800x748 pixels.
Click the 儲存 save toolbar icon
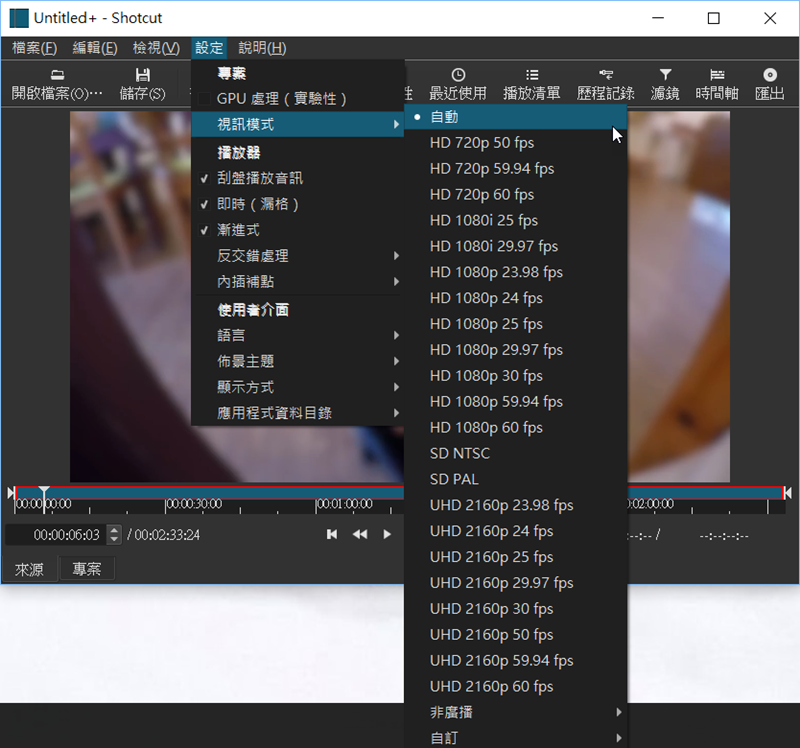143,75
